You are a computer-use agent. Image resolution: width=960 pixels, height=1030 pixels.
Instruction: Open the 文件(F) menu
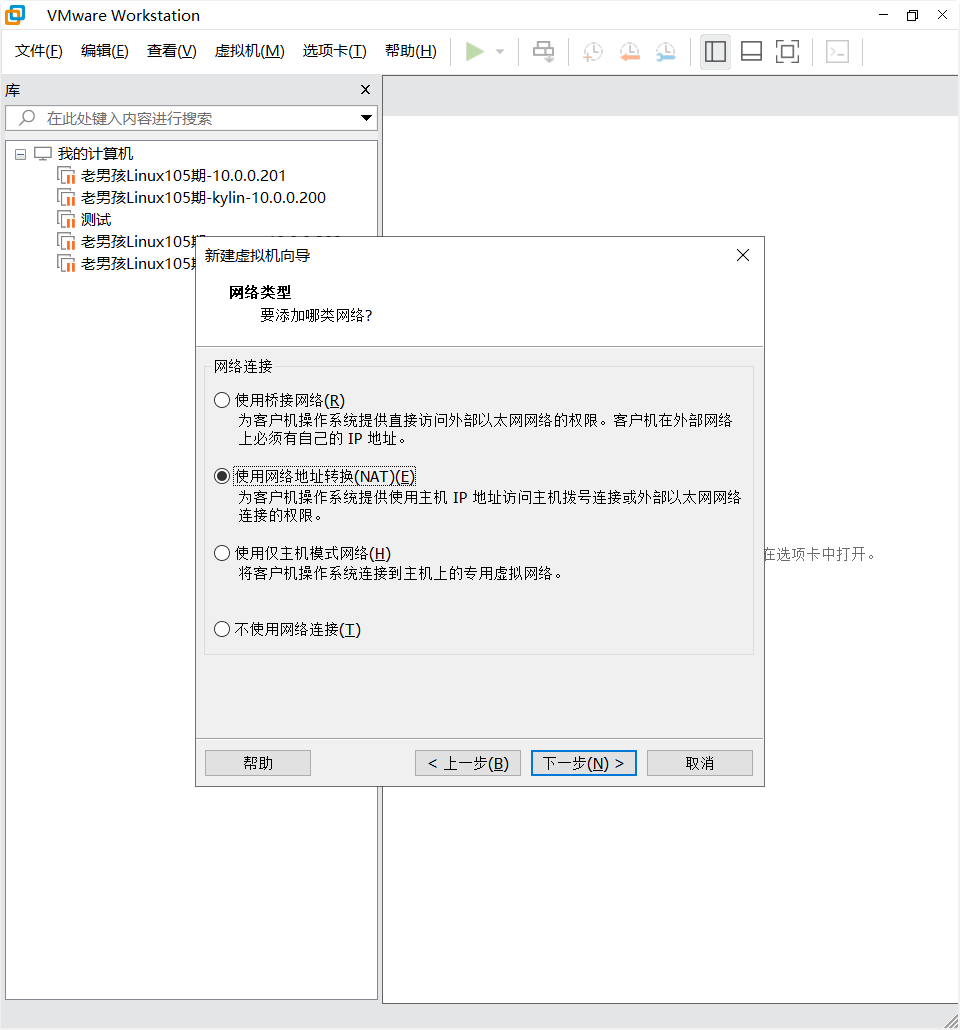point(39,51)
